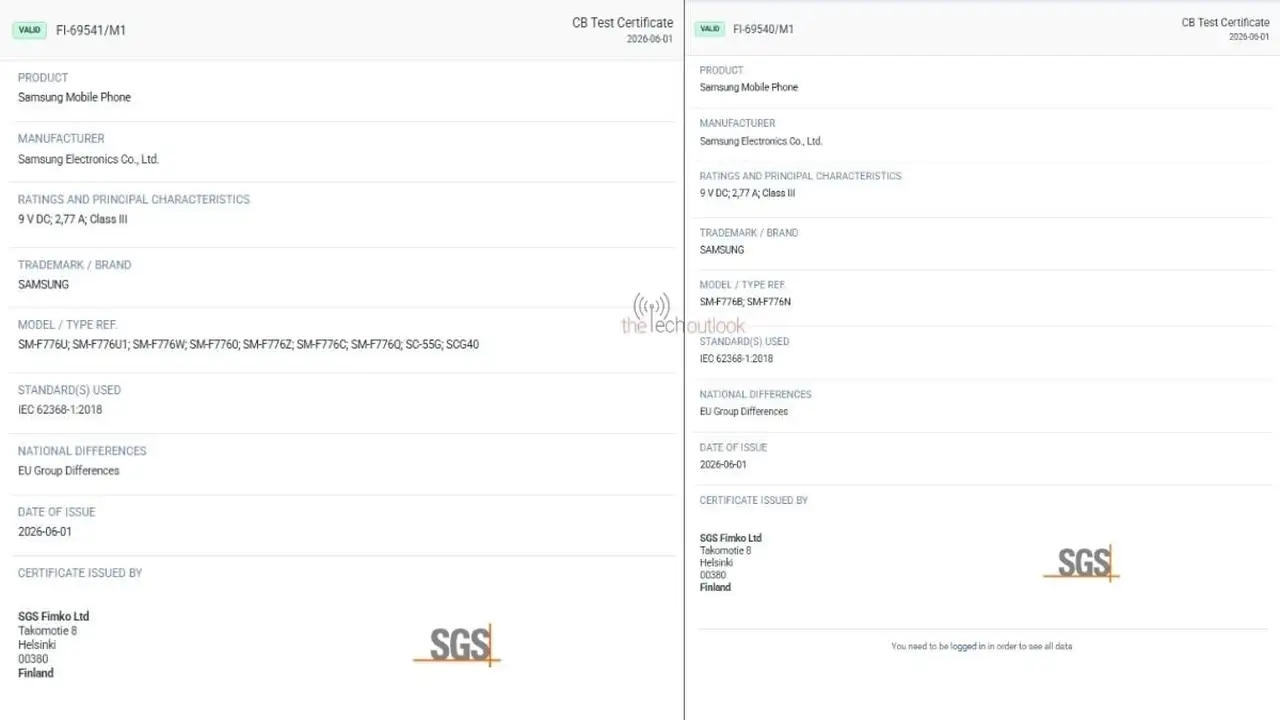Click 'SGS Fimko Ltd' in the FI-69540/M1 certificate
Viewport: 1280px width, 720px height.
coord(731,538)
